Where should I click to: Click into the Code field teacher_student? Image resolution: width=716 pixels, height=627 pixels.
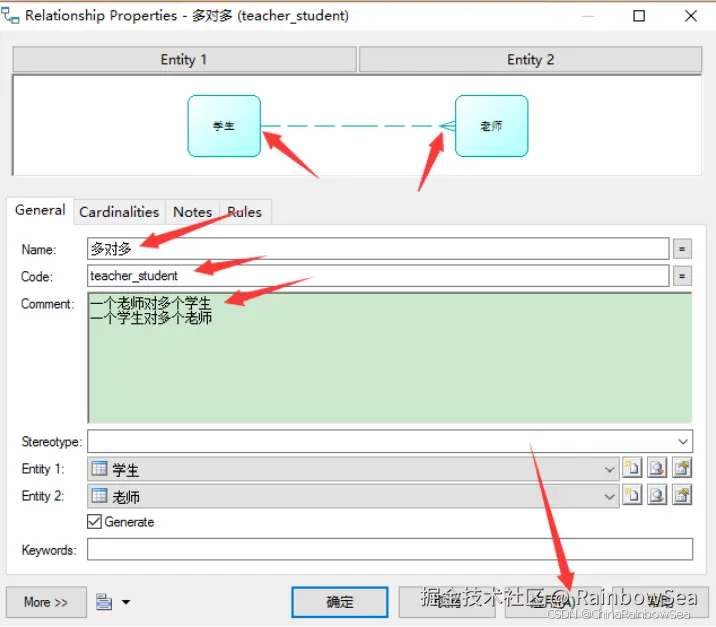pyautogui.click(x=378, y=276)
